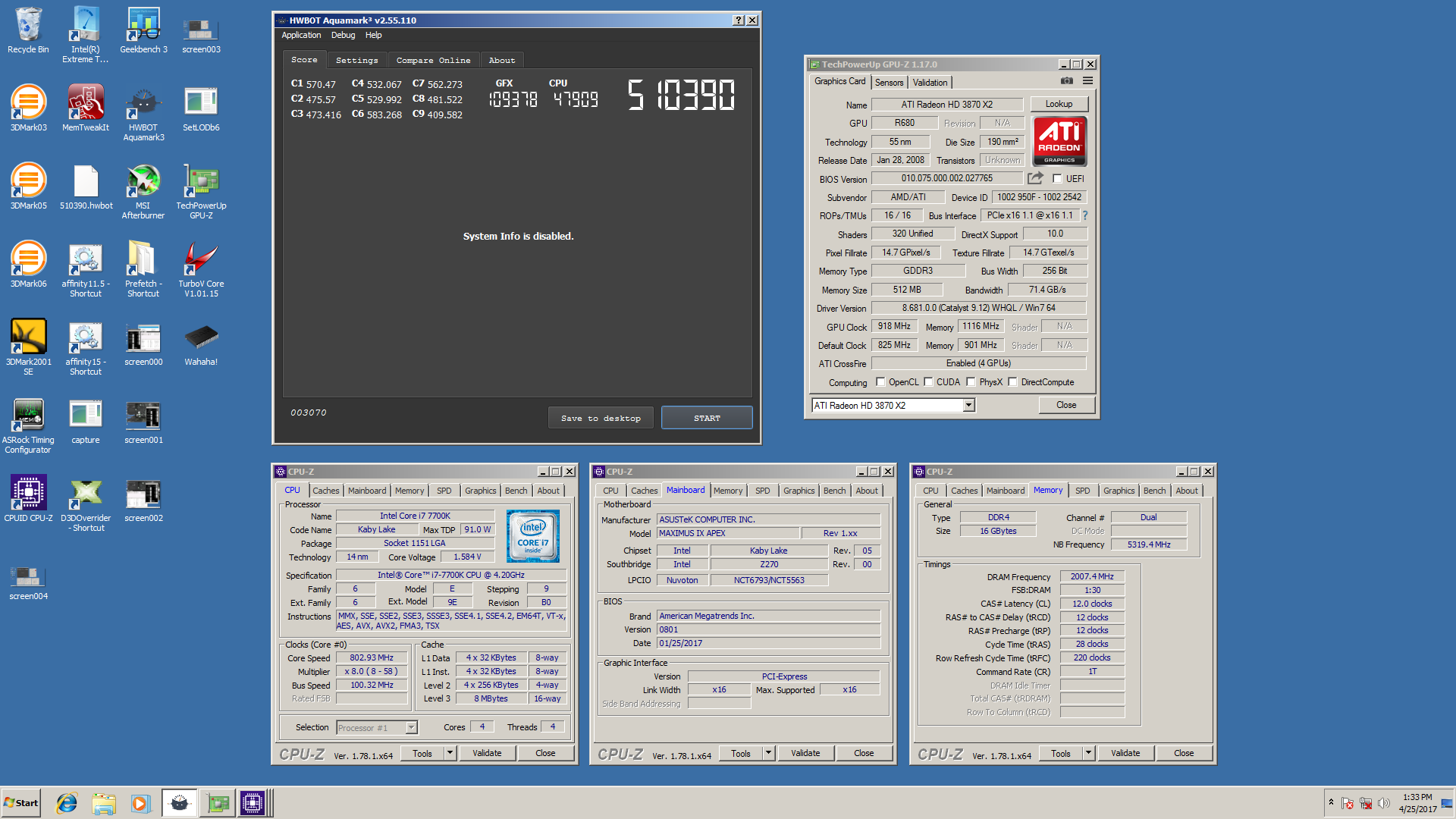Switch to the Settings tab in Aquamark
Image resolution: width=1456 pixels, height=819 pixels.
357,61
